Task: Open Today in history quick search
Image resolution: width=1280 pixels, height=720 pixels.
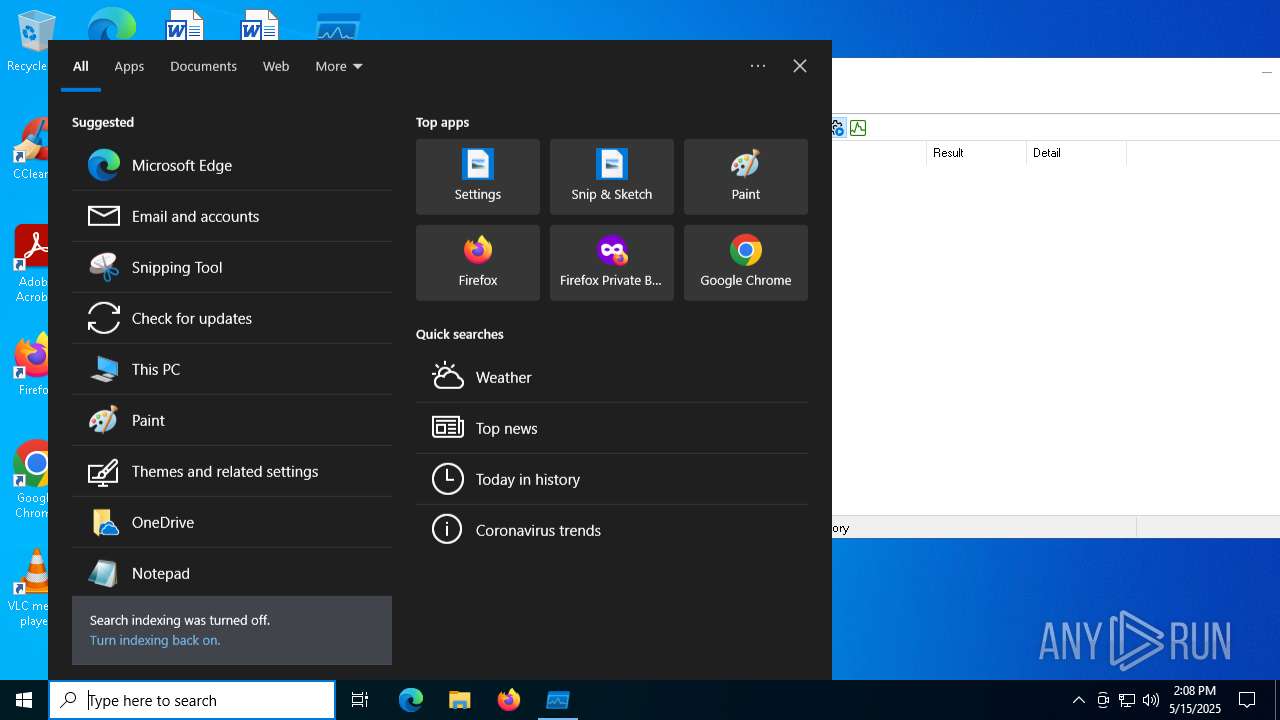Action: [x=612, y=479]
